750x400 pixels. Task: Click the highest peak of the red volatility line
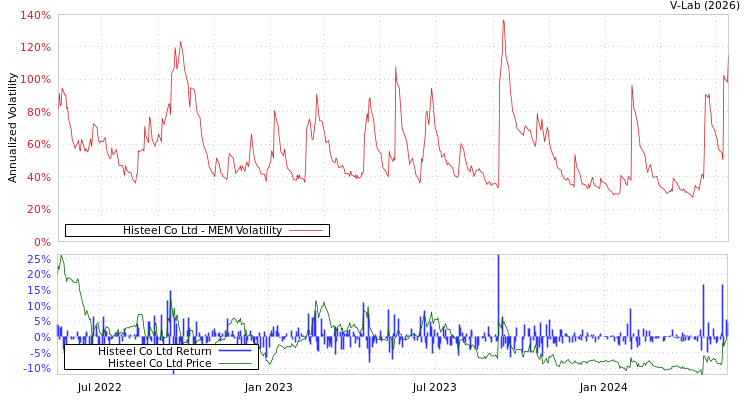503,20
